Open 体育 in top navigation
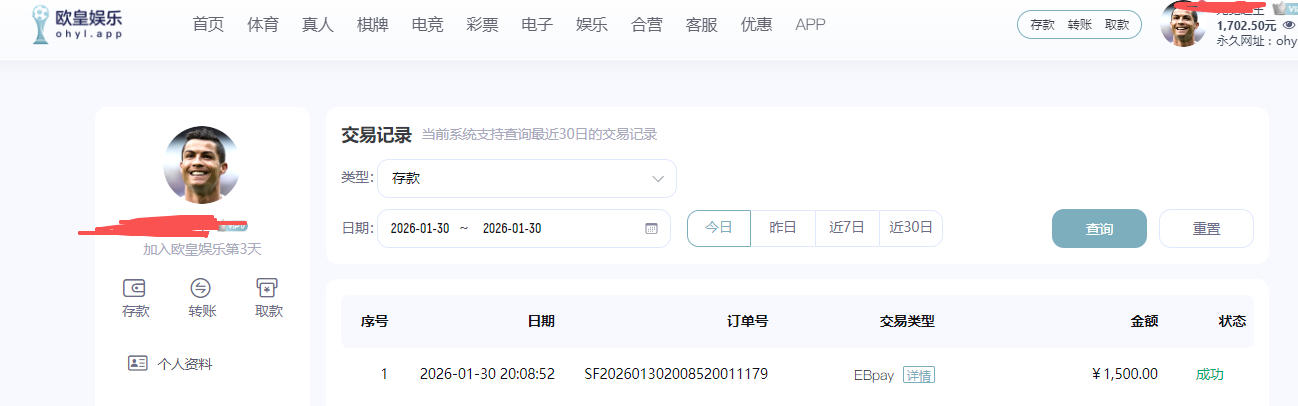Viewport: 1298px width, 406px height. point(263,25)
